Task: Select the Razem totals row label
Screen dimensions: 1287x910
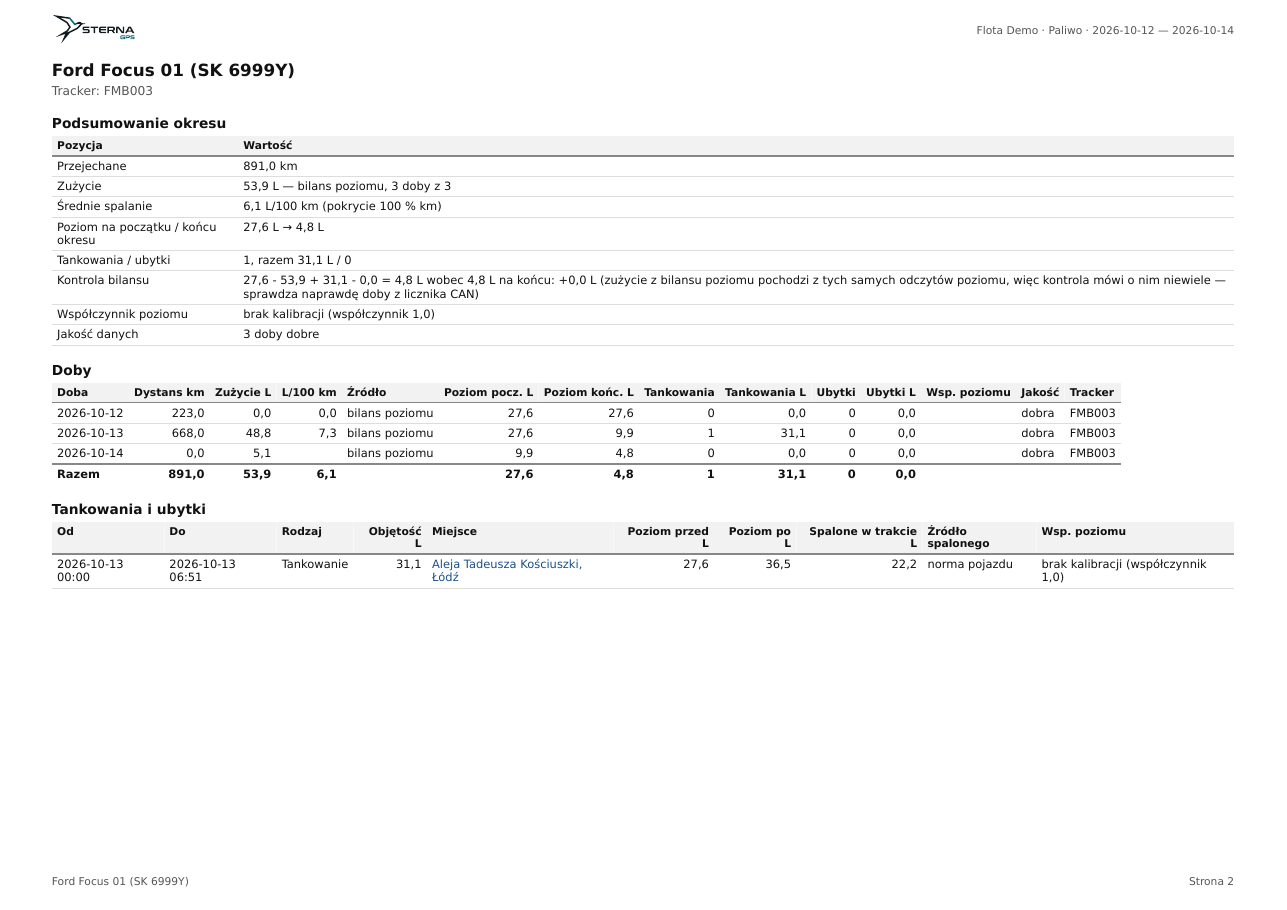Action: 78,474
